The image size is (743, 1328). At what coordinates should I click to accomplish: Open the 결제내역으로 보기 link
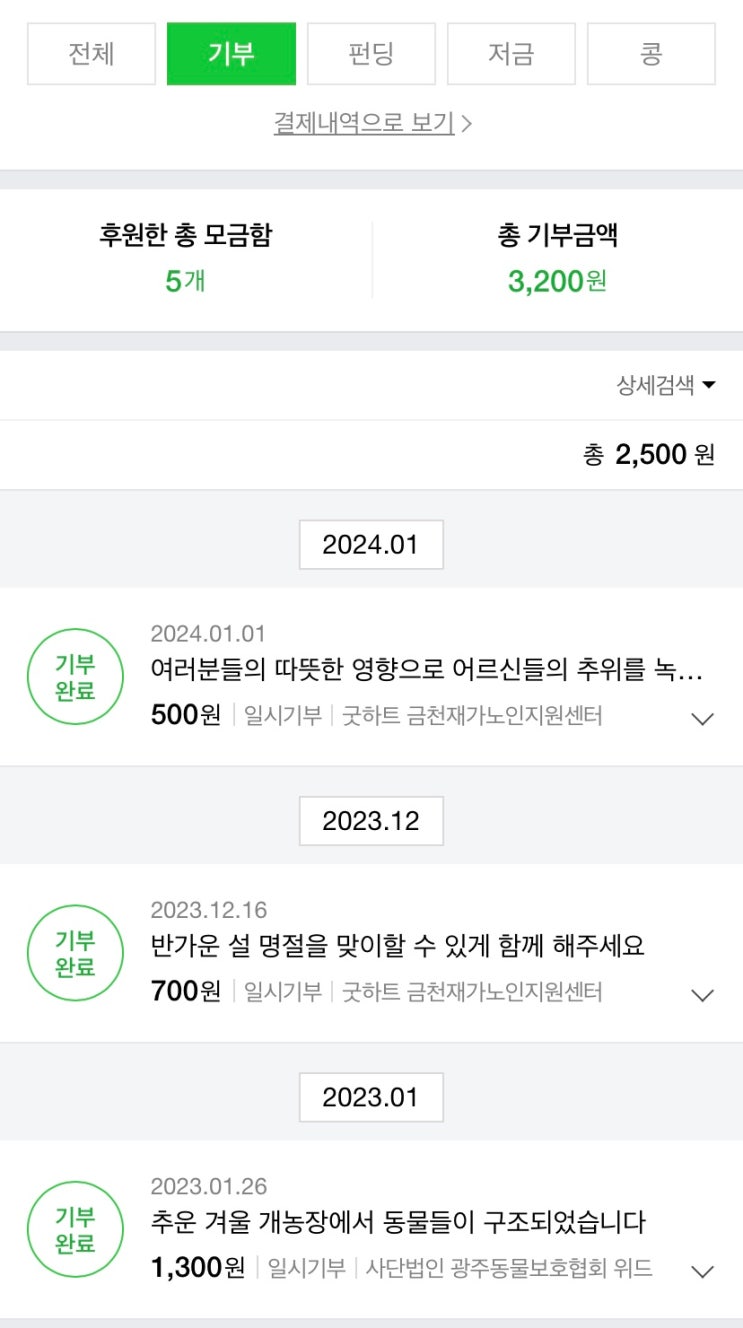[x=372, y=123]
